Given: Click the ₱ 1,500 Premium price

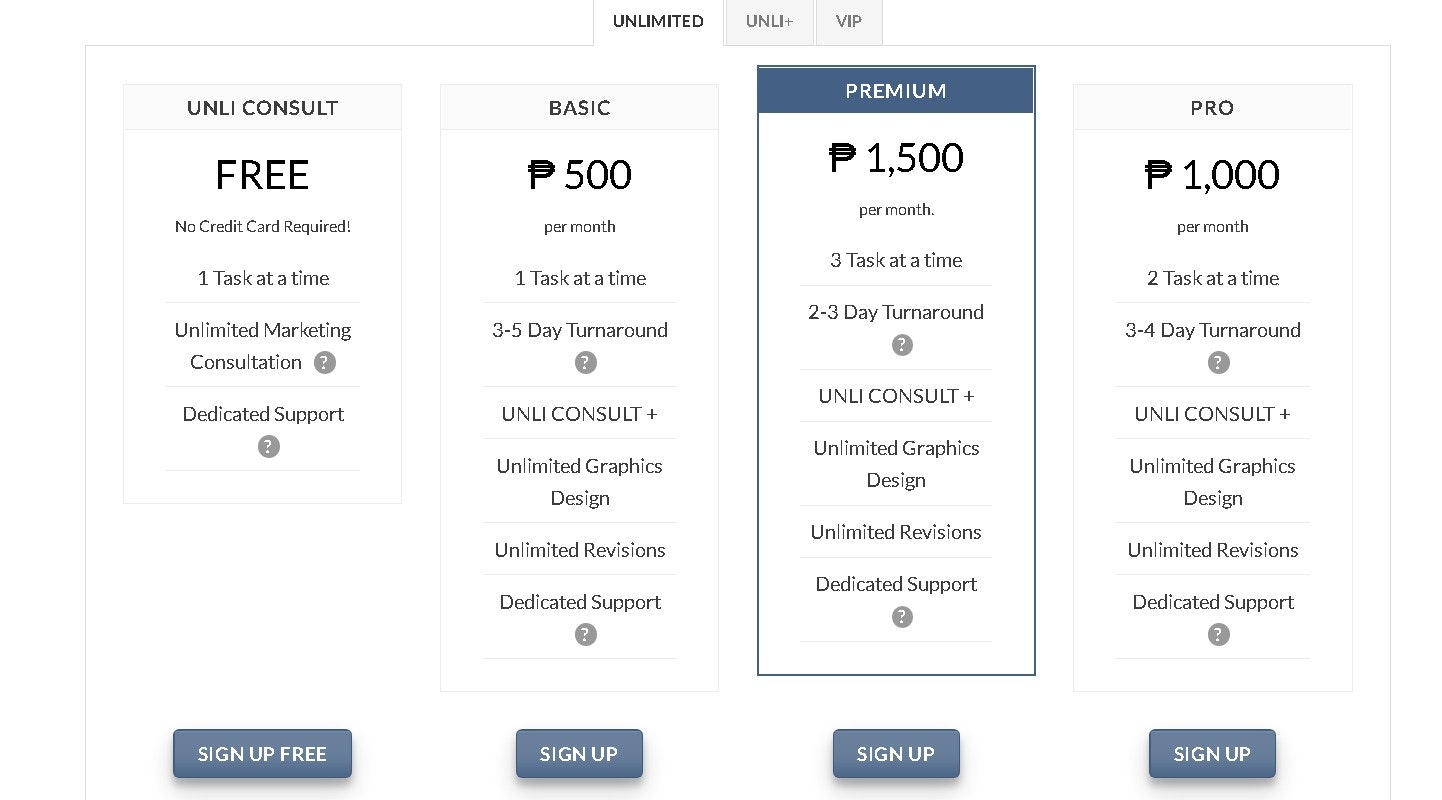Looking at the screenshot, I should pyautogui.click(x=896, y=158).
